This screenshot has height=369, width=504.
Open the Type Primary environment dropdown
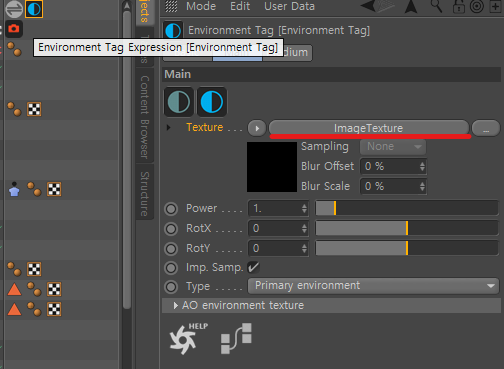point(373,286)
